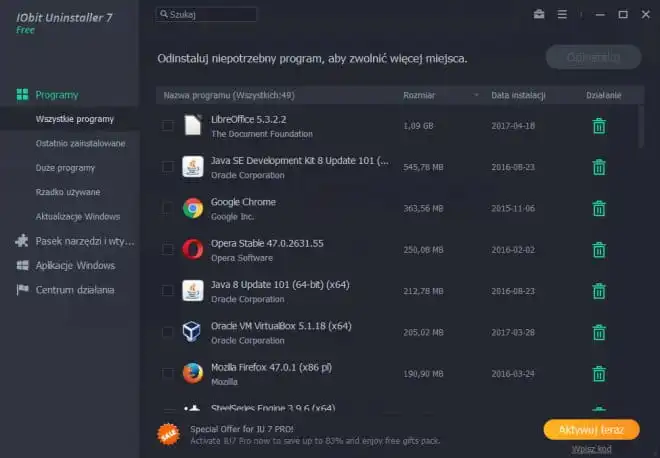
Task: Open the Programy section
Action: click(x=57, y=95)
